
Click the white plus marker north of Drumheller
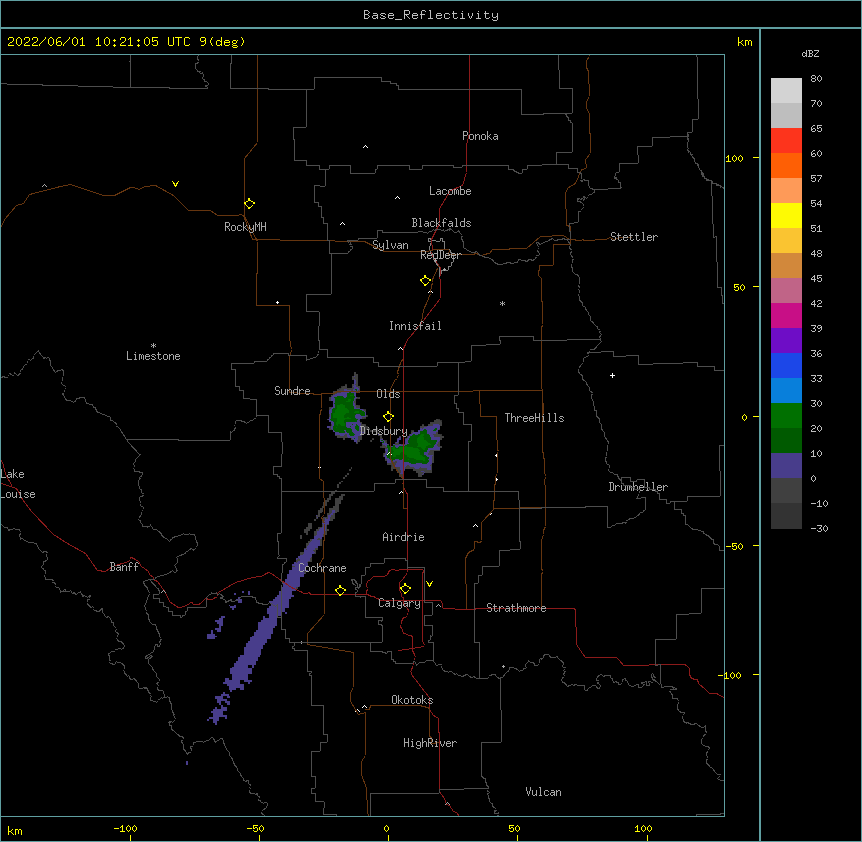(612, 375)
